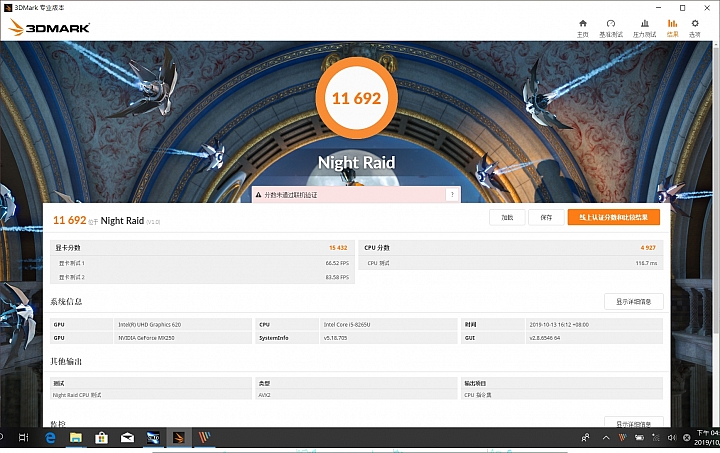Click the WPS tray icon in system tray
The height and width of the screenshot is (453, 720).
[622, 438]
